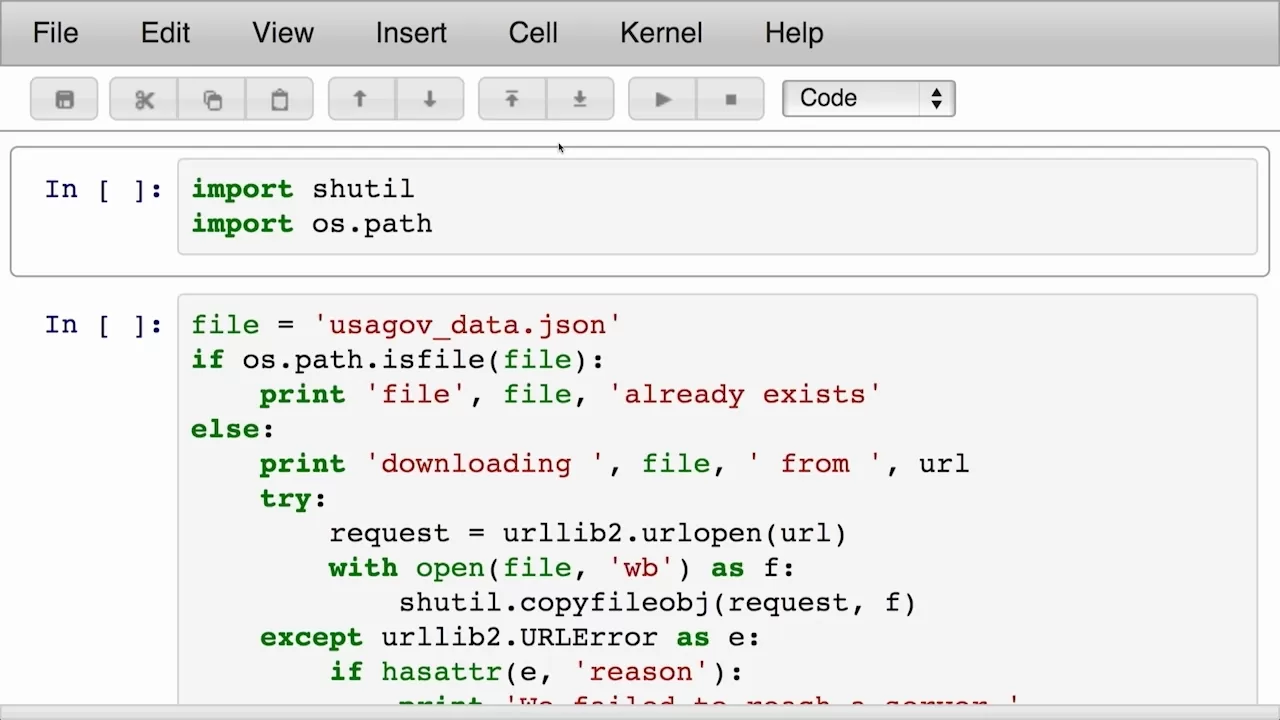This screenshot has width=1280, height=720.
Task: Paste cell using the clipboard icon
Action: pyautogui.click(x=279, y=99)
